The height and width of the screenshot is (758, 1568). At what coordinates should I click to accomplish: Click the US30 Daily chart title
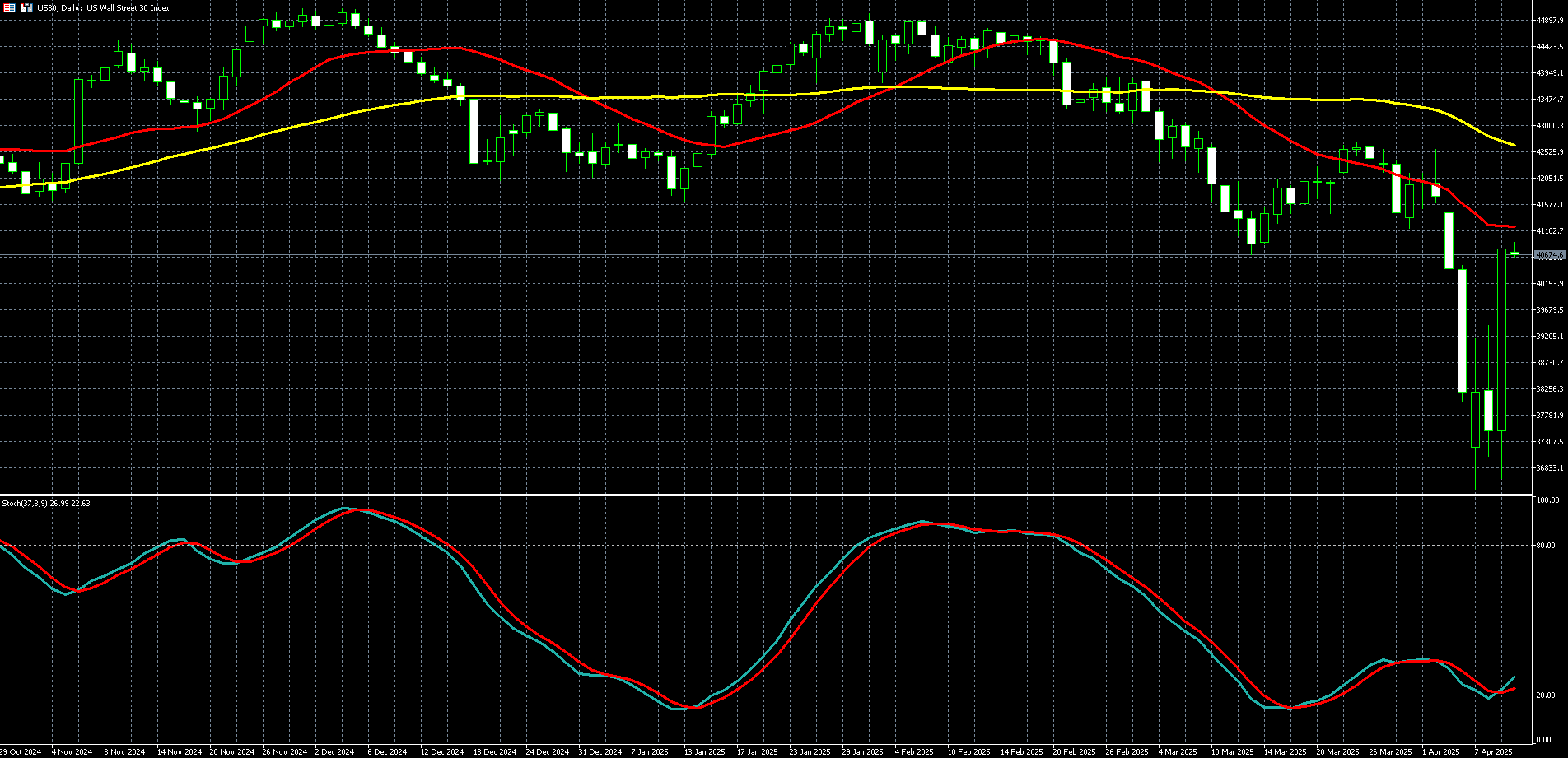coord(103,7)
